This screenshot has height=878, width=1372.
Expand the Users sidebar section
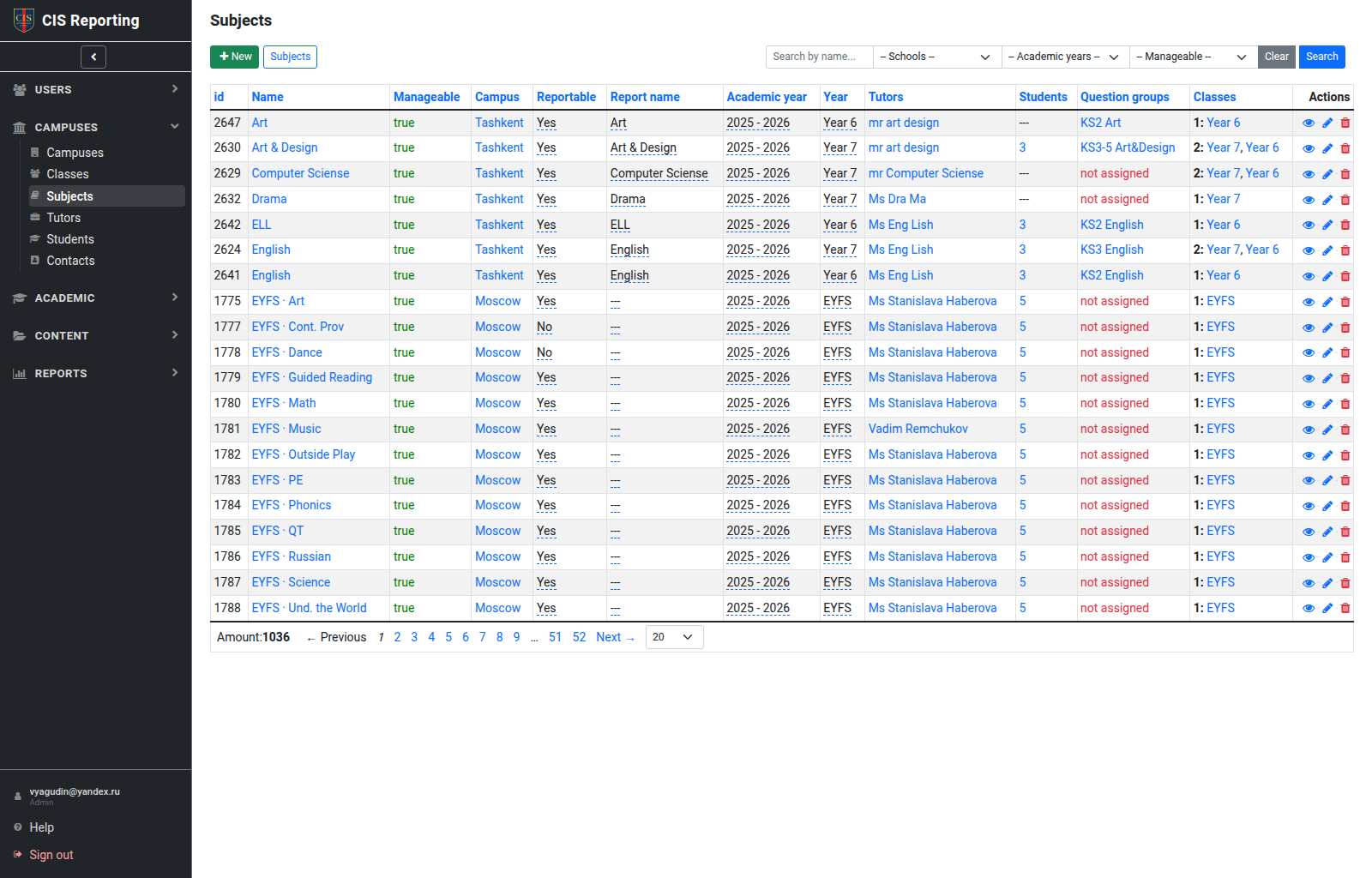(x=96, y=89)
